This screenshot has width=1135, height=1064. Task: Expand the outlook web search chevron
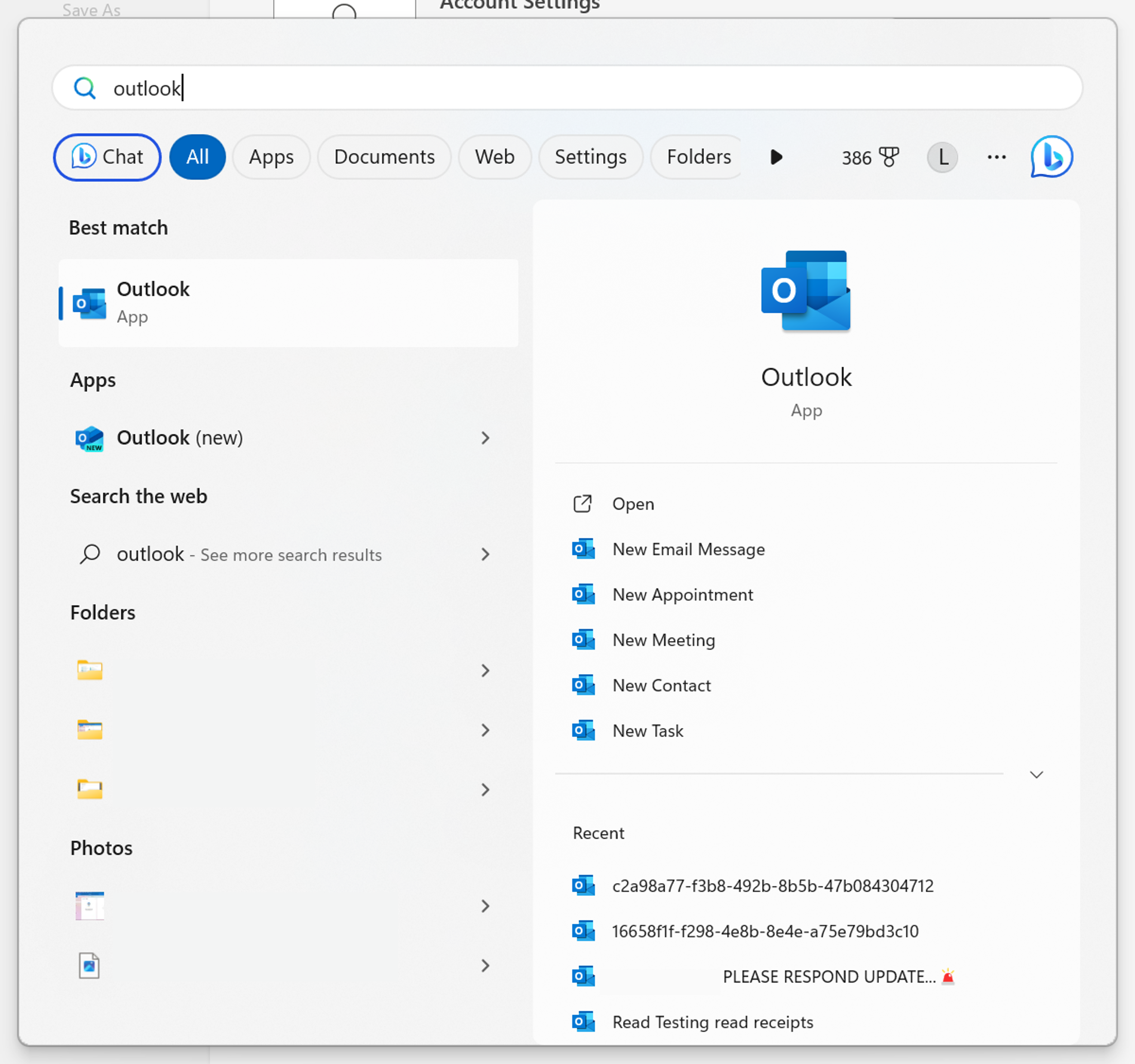coord(485,554)
